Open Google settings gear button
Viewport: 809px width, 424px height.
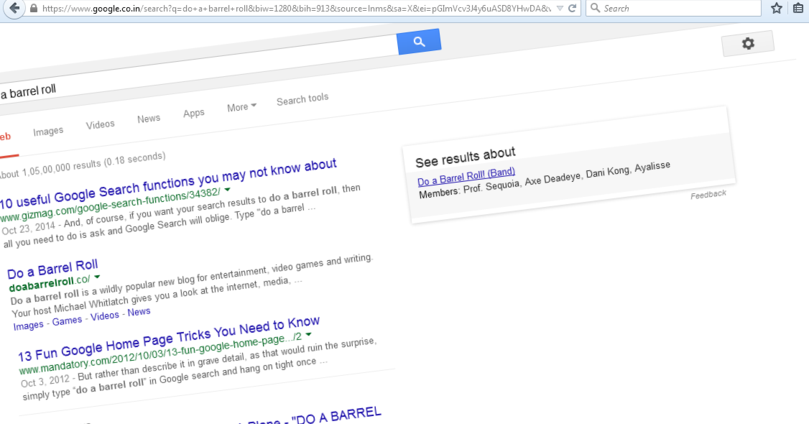point(748,44)
